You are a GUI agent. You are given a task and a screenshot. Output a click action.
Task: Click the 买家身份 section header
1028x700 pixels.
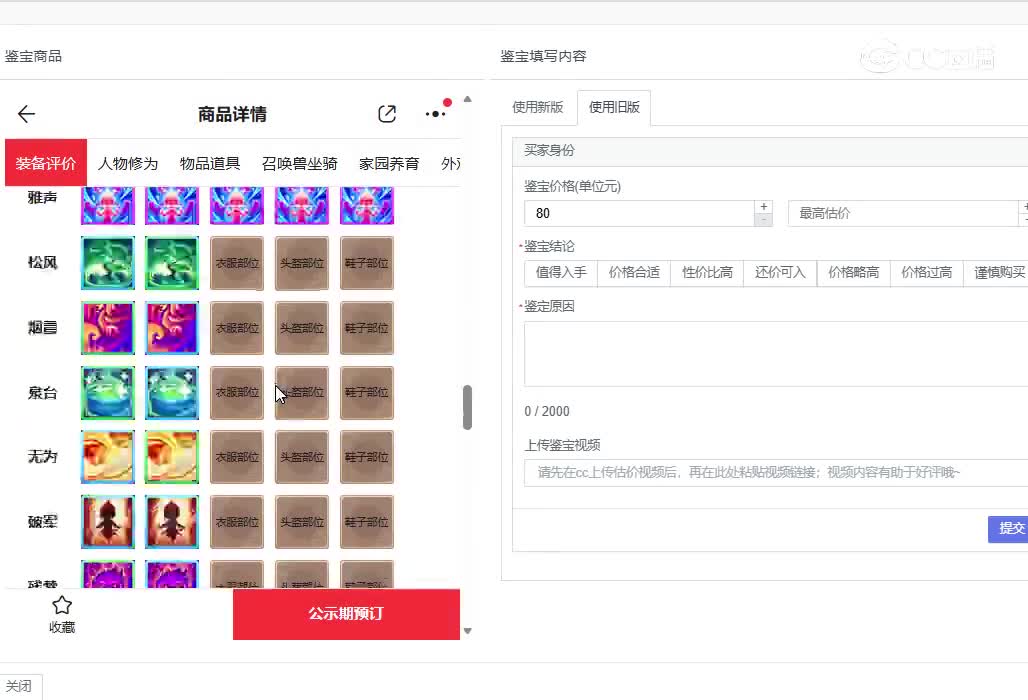click(770, 151)
